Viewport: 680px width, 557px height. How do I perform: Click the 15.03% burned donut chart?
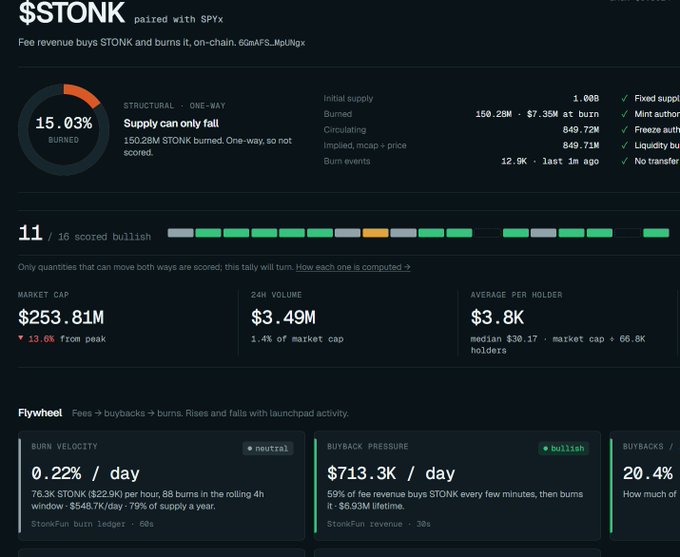64,130
